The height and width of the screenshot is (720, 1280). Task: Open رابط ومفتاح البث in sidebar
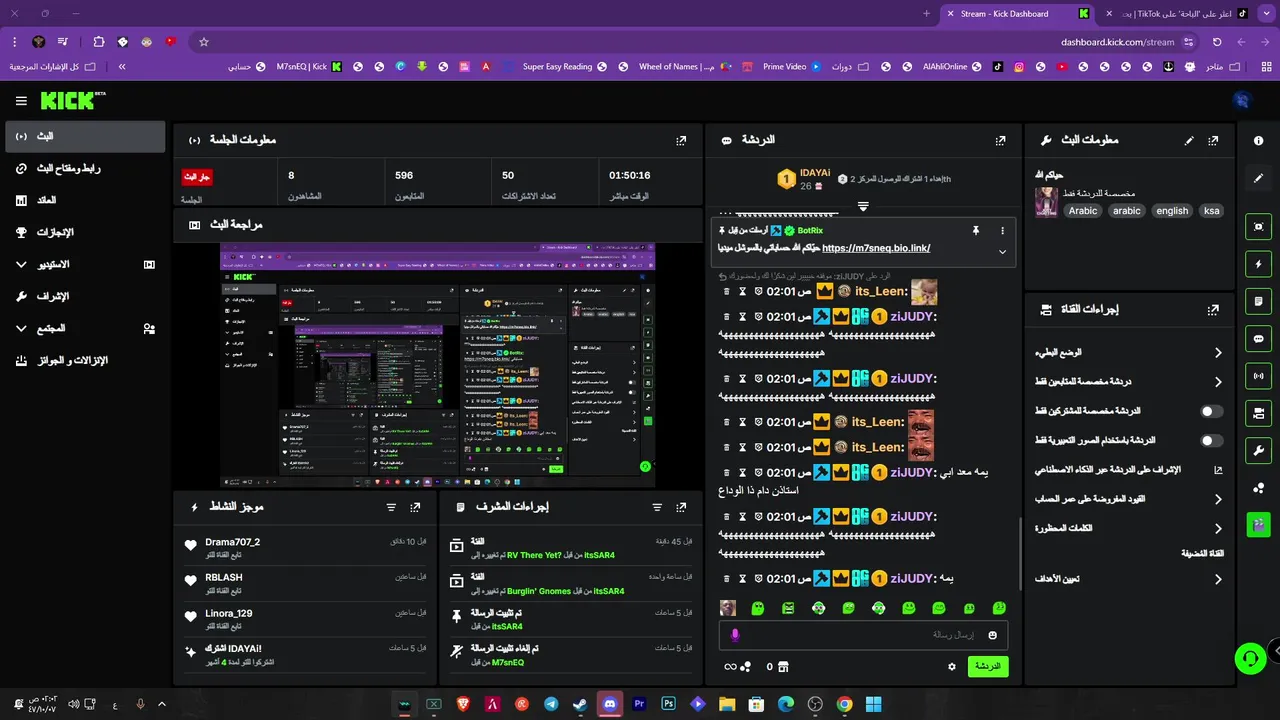(x=85, y=168)
